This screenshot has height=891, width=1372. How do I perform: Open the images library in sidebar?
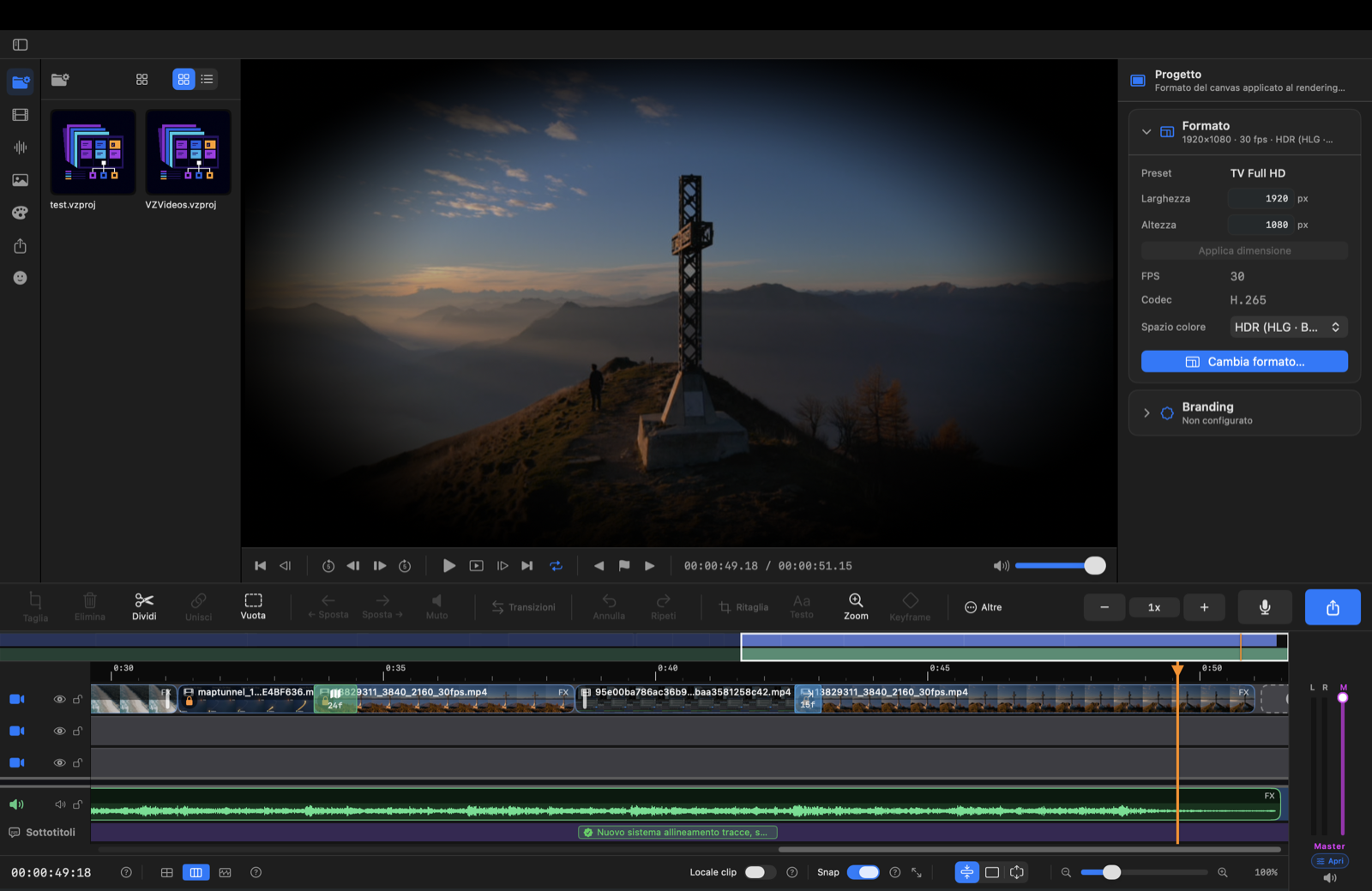[x=21, y=180]
